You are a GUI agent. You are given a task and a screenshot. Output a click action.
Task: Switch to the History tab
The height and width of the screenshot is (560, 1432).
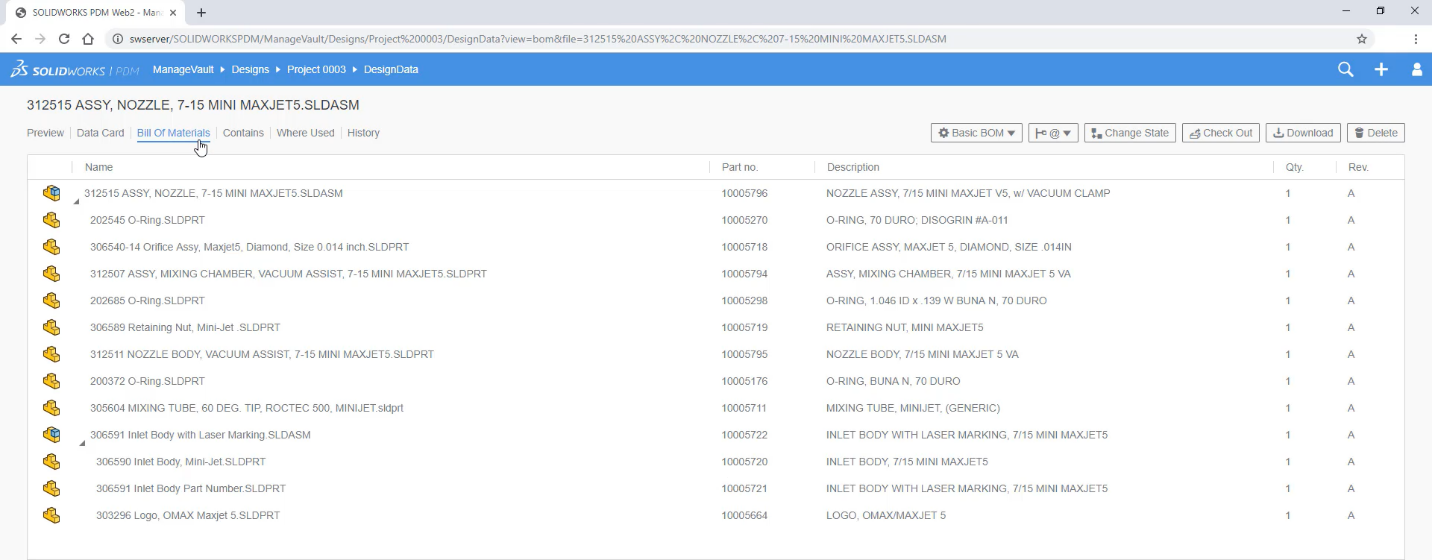(363, 133)
